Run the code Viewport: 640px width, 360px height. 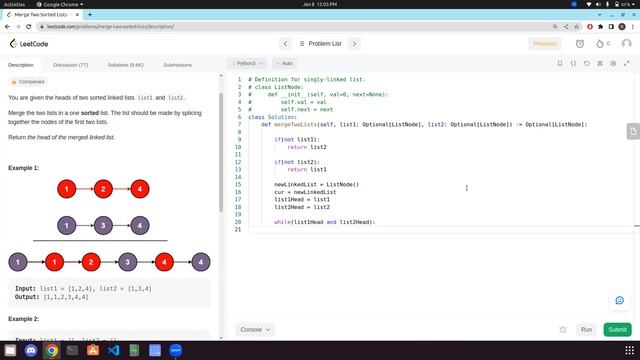[x=586, y=329]
